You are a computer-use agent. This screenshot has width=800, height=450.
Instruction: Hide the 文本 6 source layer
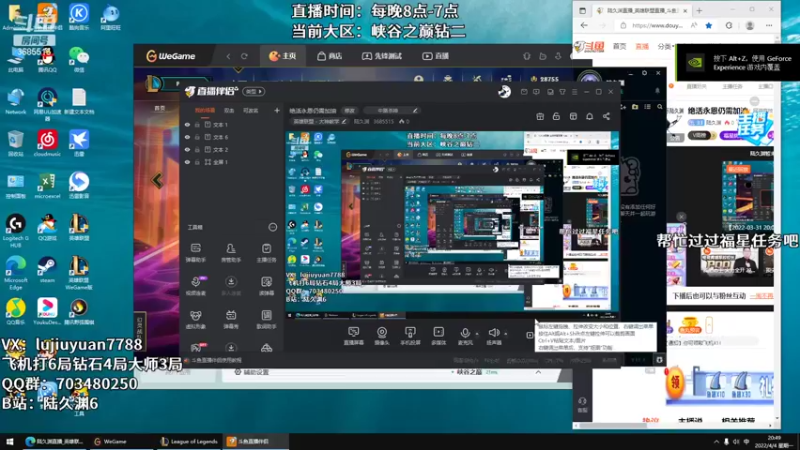187,137
